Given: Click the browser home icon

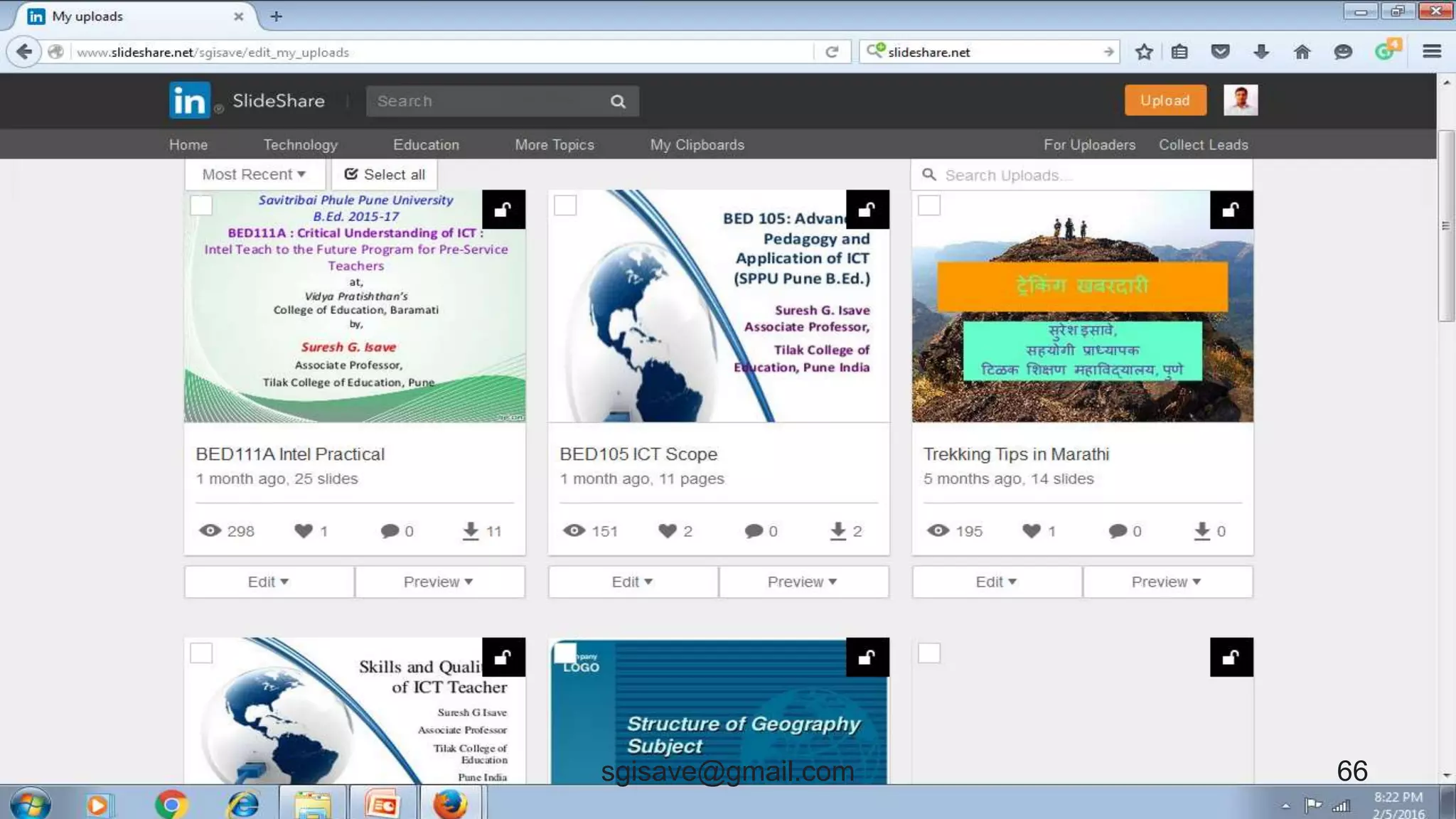Looking at the screenshot, I should coord(1302,52).
